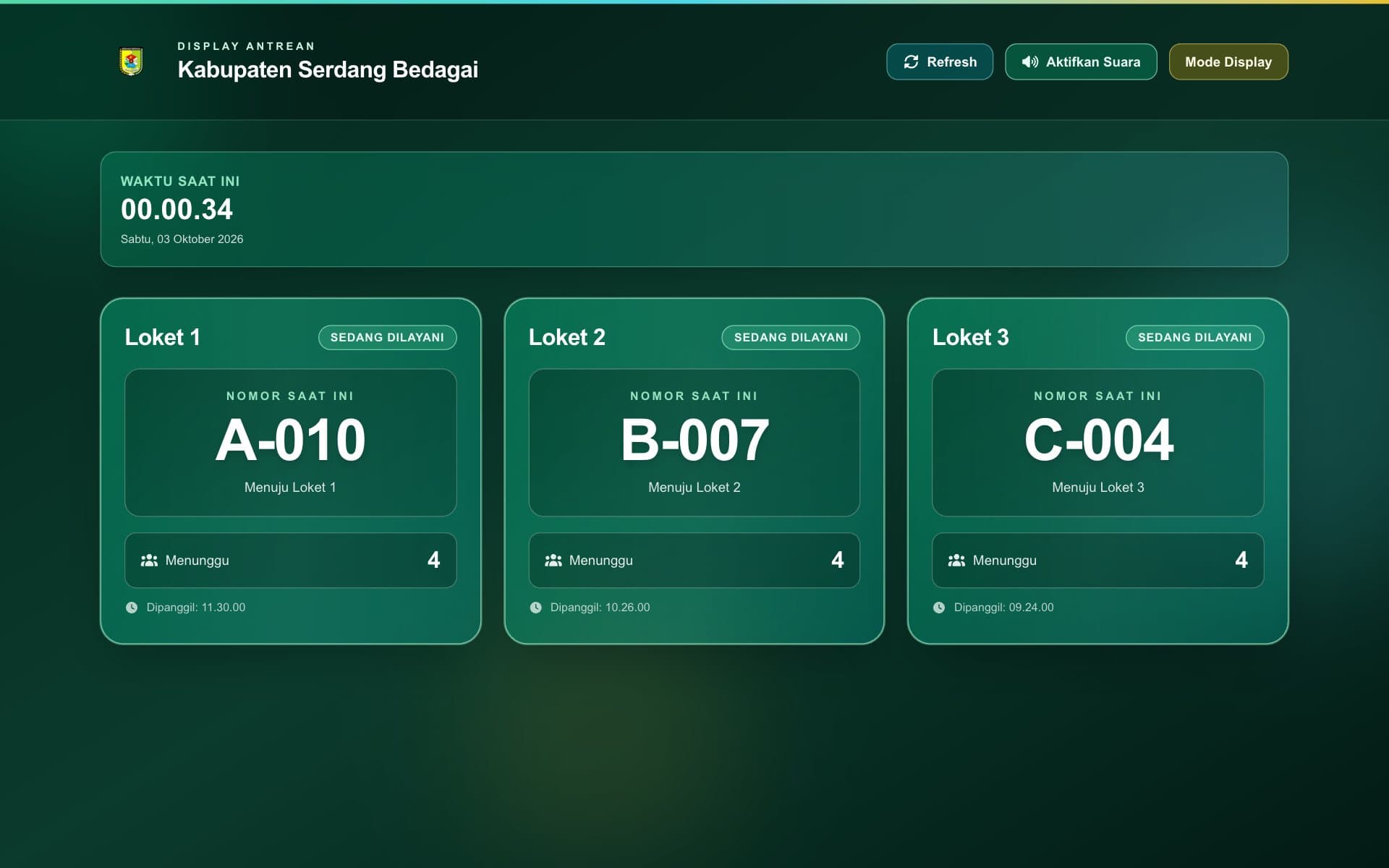The width and height of the screenshot is (1389, 868).
Task: Click the people icon in Loket 3 Menunggu row
Action: tap(956, 561)
